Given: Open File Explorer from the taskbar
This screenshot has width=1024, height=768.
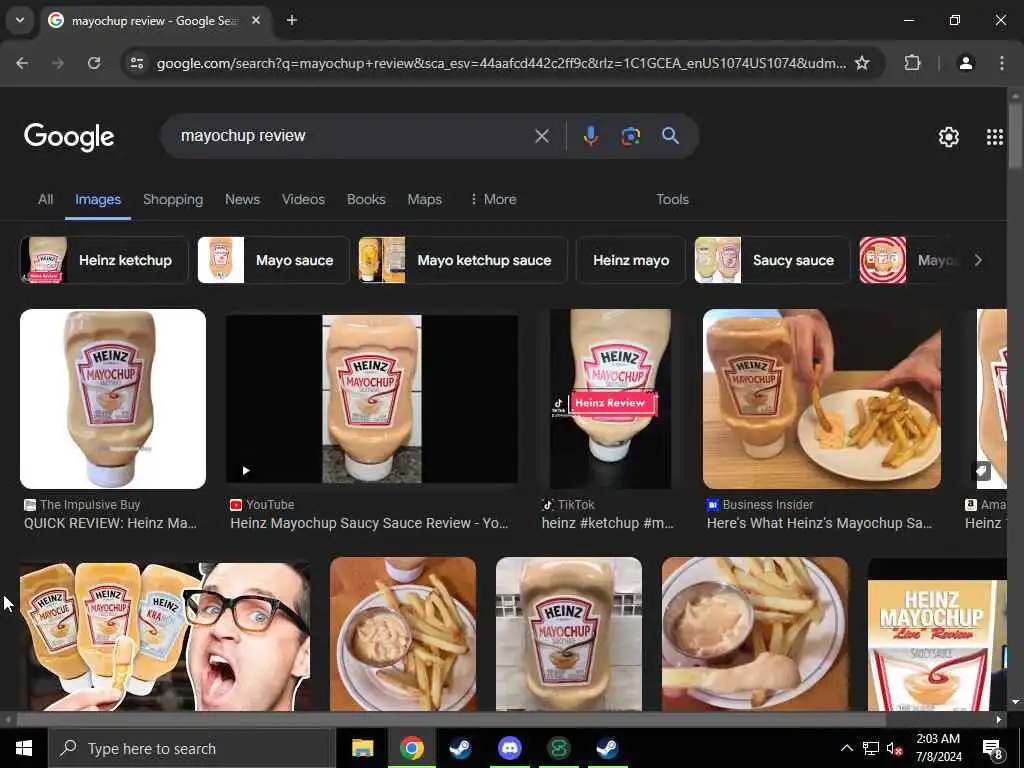Looking at the screenshot, I should (362, 748).
